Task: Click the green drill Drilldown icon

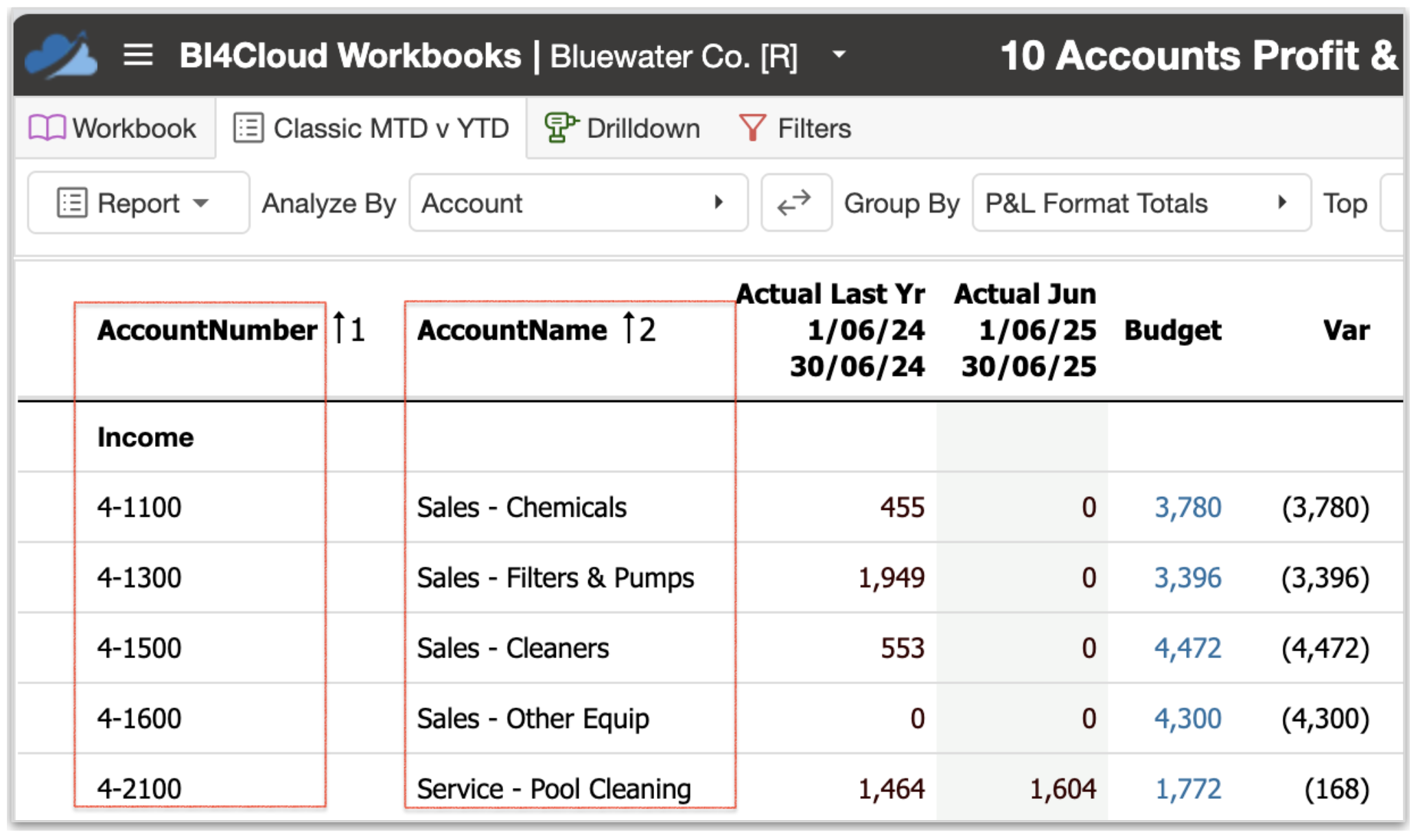Action: click(x=561, y=128)
